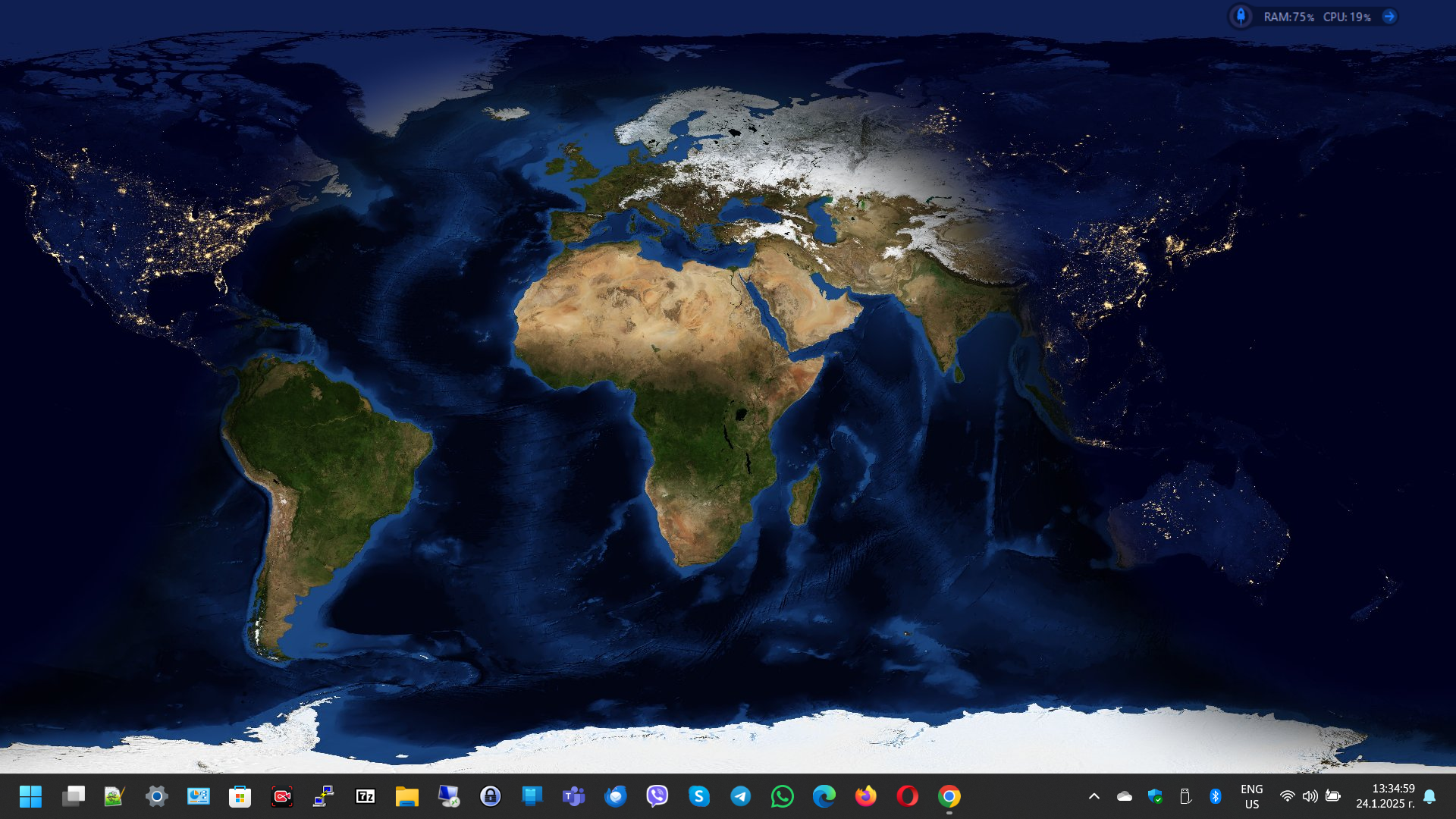This screenshot has height=819, width=1456.
Task: Click the rocket boost icon in RAM widget
Action: click(1241, 16)
